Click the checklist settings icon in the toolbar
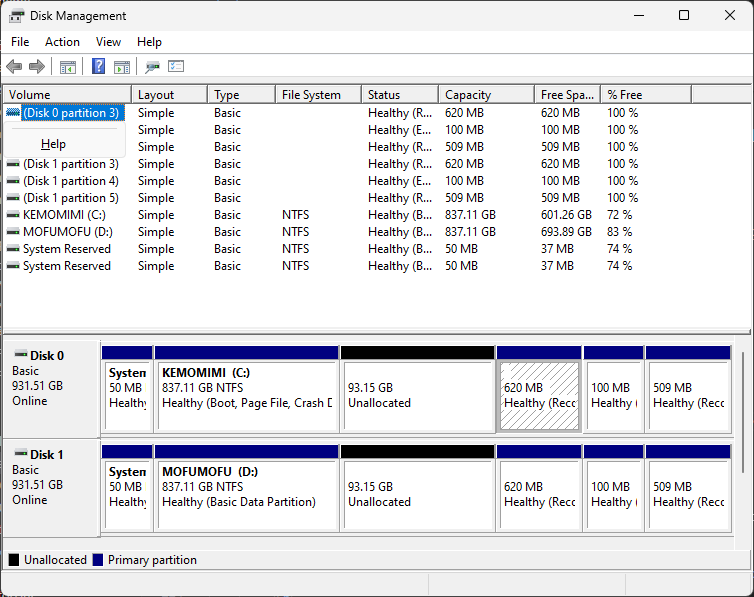754x597 pixels. point(176,67)
